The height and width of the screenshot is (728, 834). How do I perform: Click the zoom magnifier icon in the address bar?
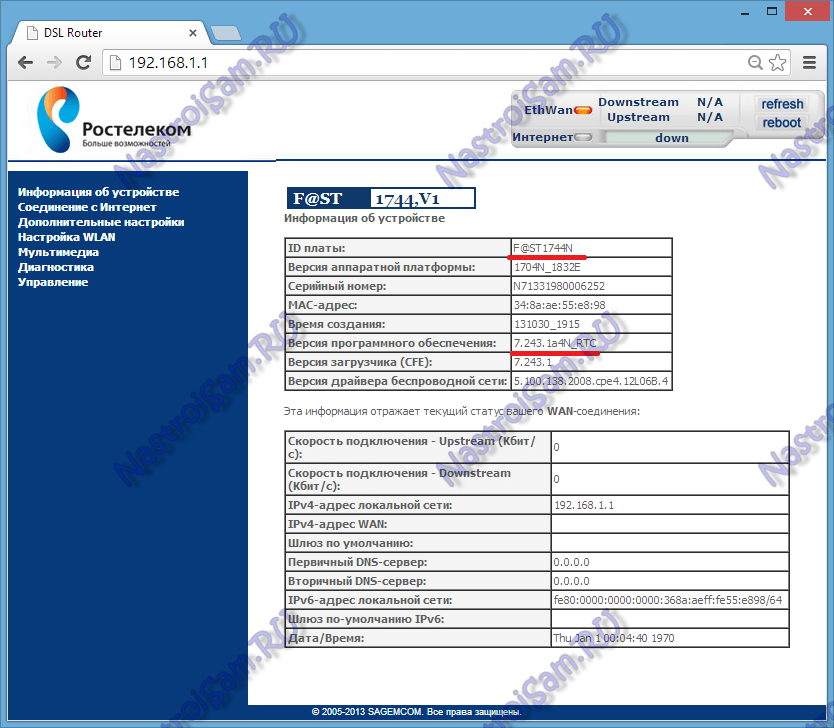[755, 63]
